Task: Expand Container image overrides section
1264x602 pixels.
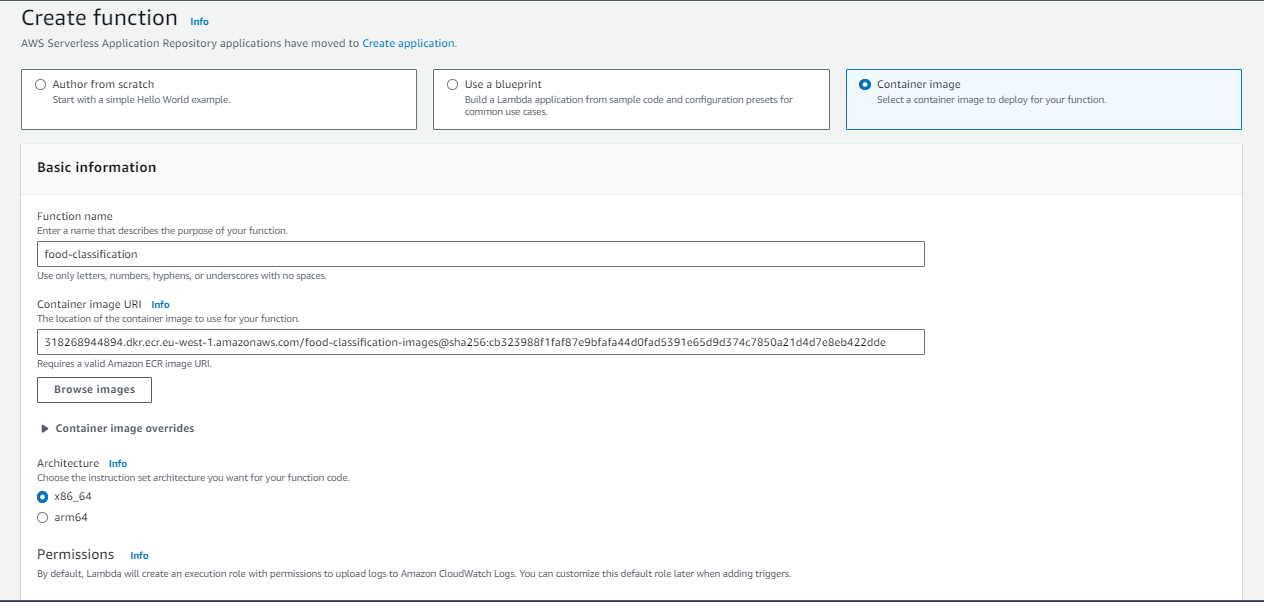Action: (x=117, y=428)
